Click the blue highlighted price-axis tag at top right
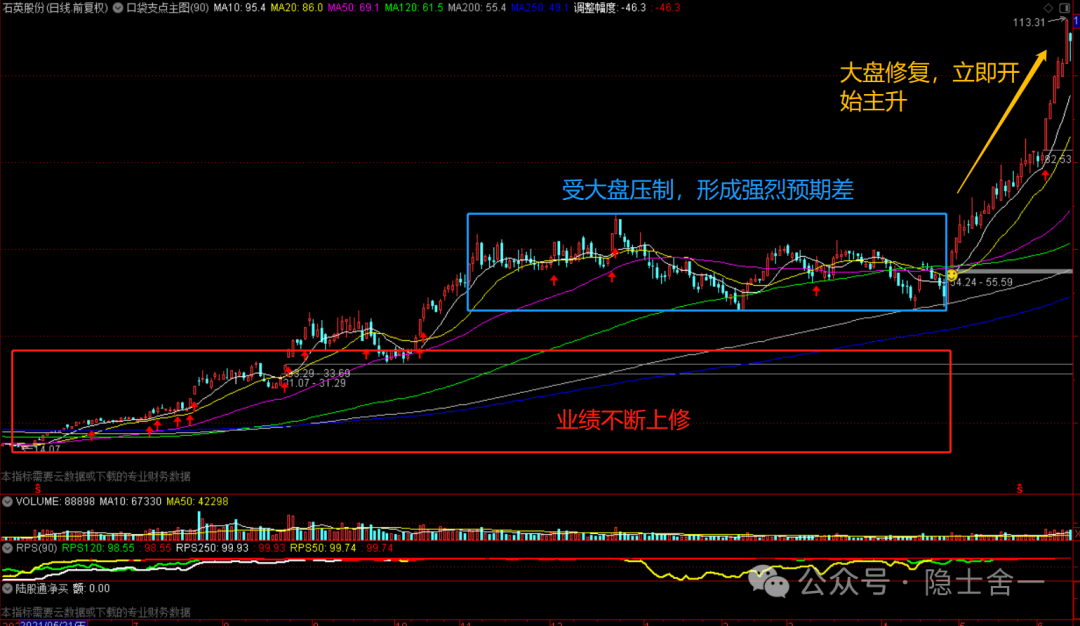The height and width of the screenshot is (626, 1080). [1076, 22]
